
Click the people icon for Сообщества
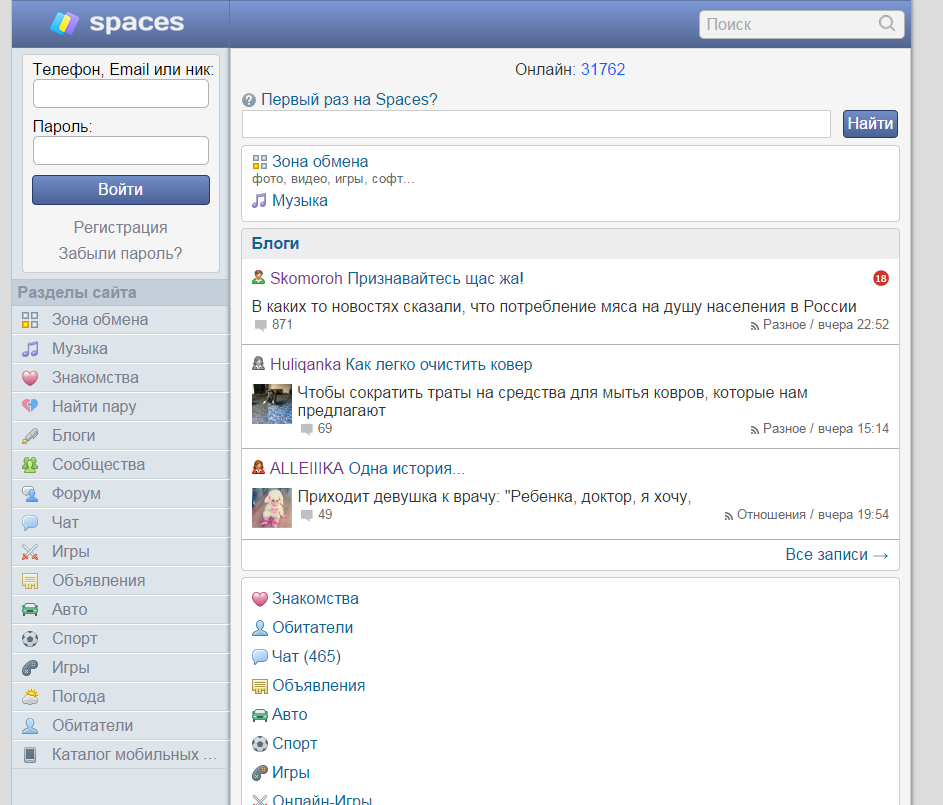point(30,465)
